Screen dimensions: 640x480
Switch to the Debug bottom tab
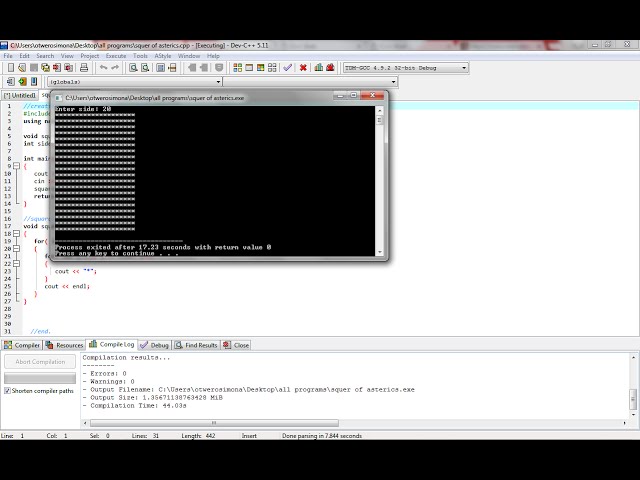pos(154,345)
